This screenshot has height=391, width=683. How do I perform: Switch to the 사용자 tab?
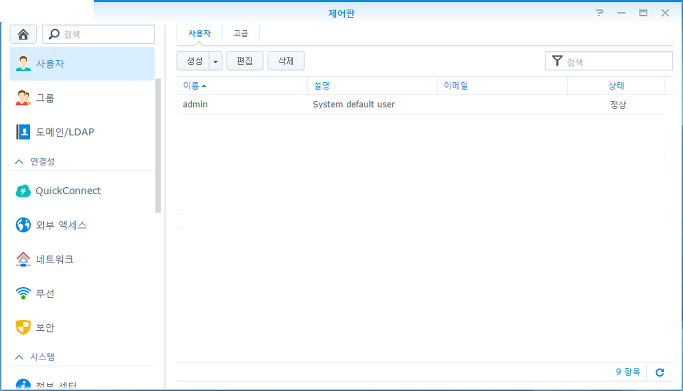click(x=199, y=33)
